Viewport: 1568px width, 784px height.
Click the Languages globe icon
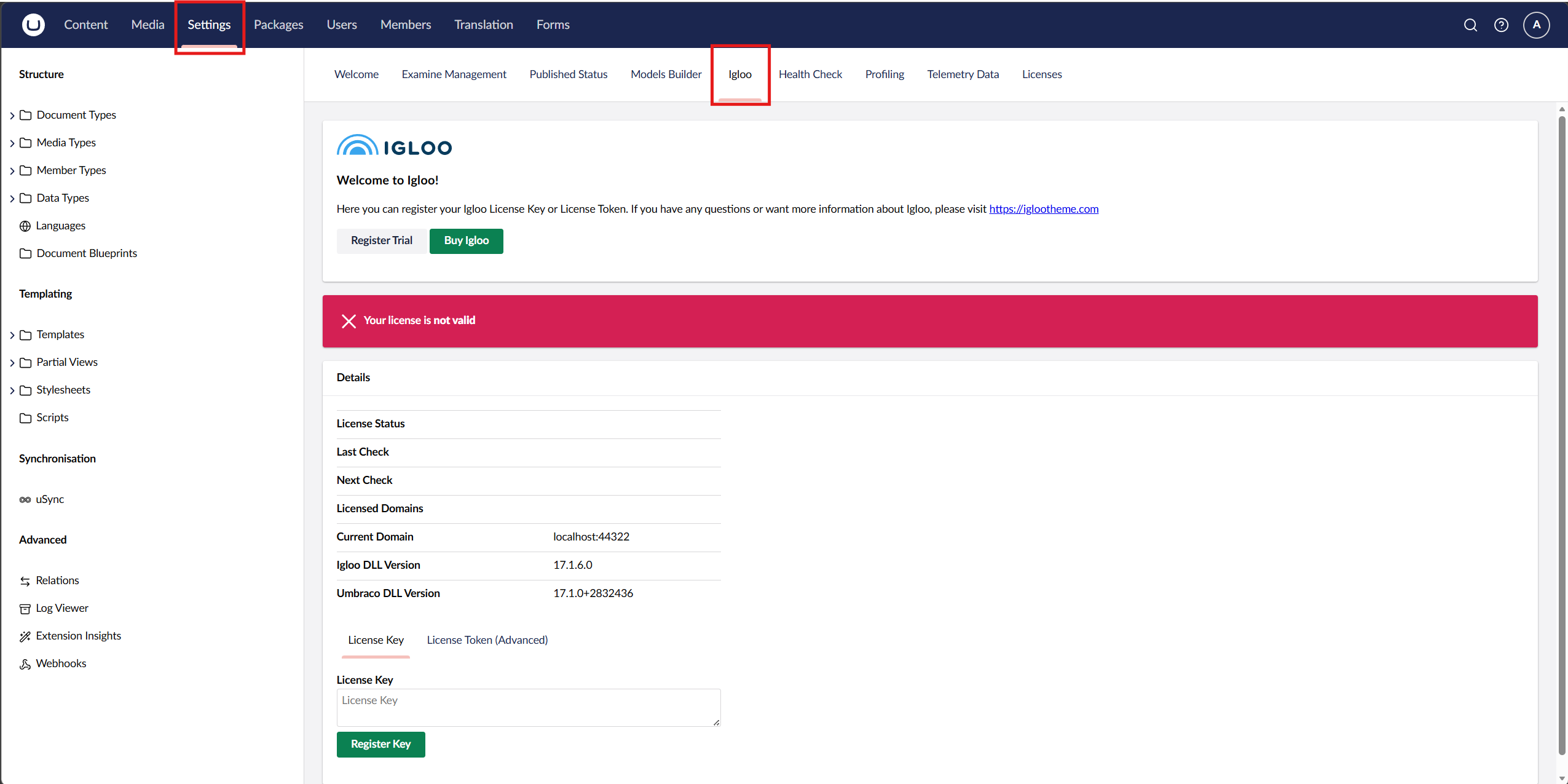[x=25, y=226]
